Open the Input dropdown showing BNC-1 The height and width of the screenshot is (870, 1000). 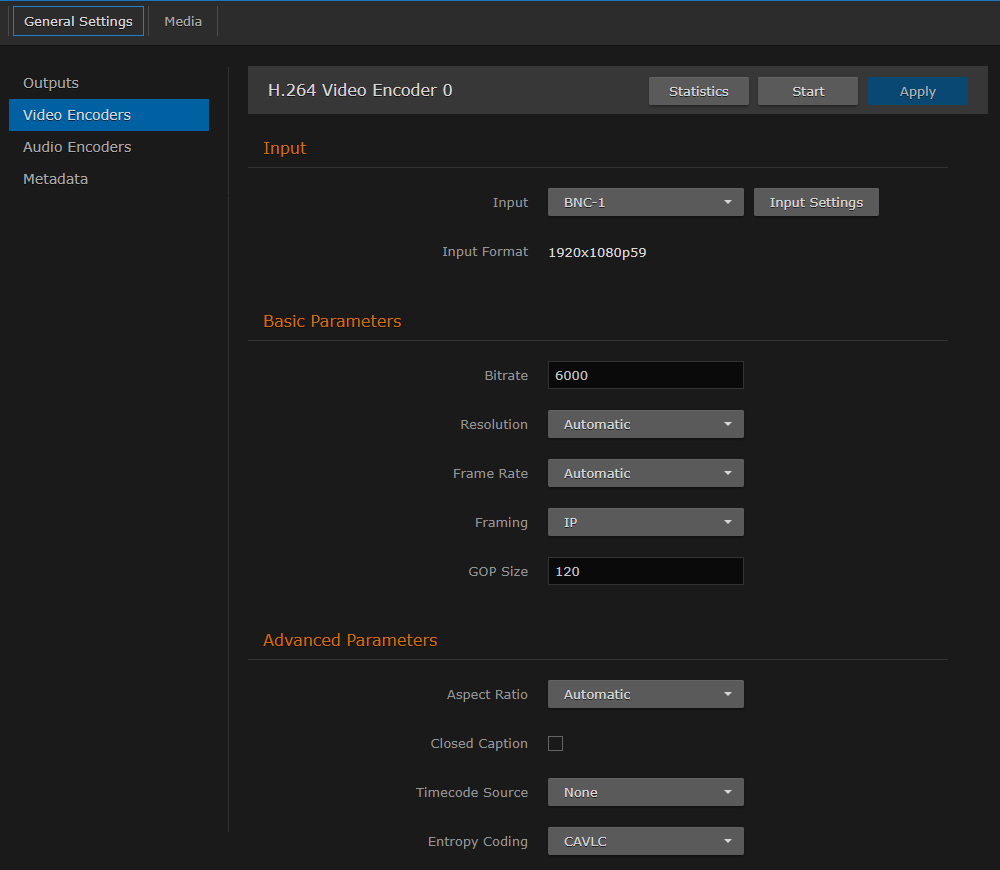tap(645, 202)
